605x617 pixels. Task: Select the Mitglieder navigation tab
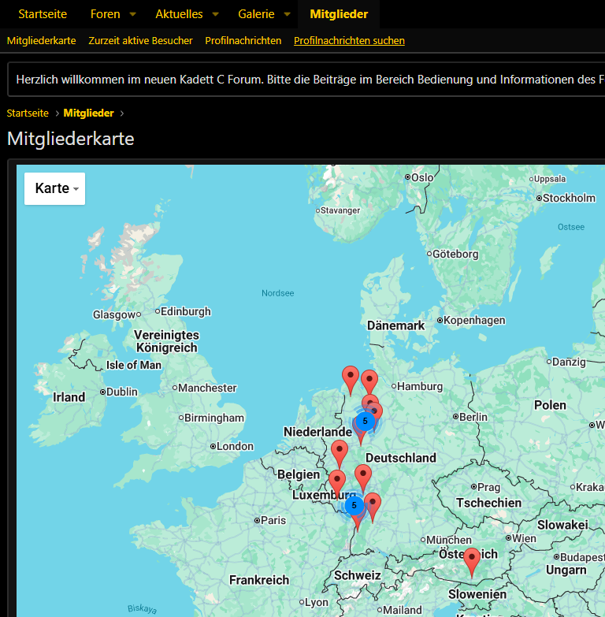click(x=339, y=14)
